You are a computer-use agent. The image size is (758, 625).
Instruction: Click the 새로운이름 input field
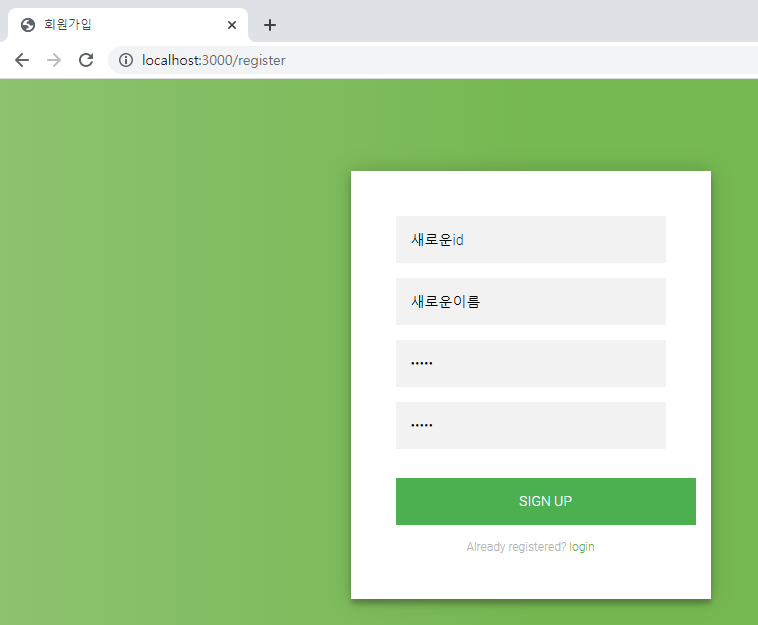coord(531,301)
